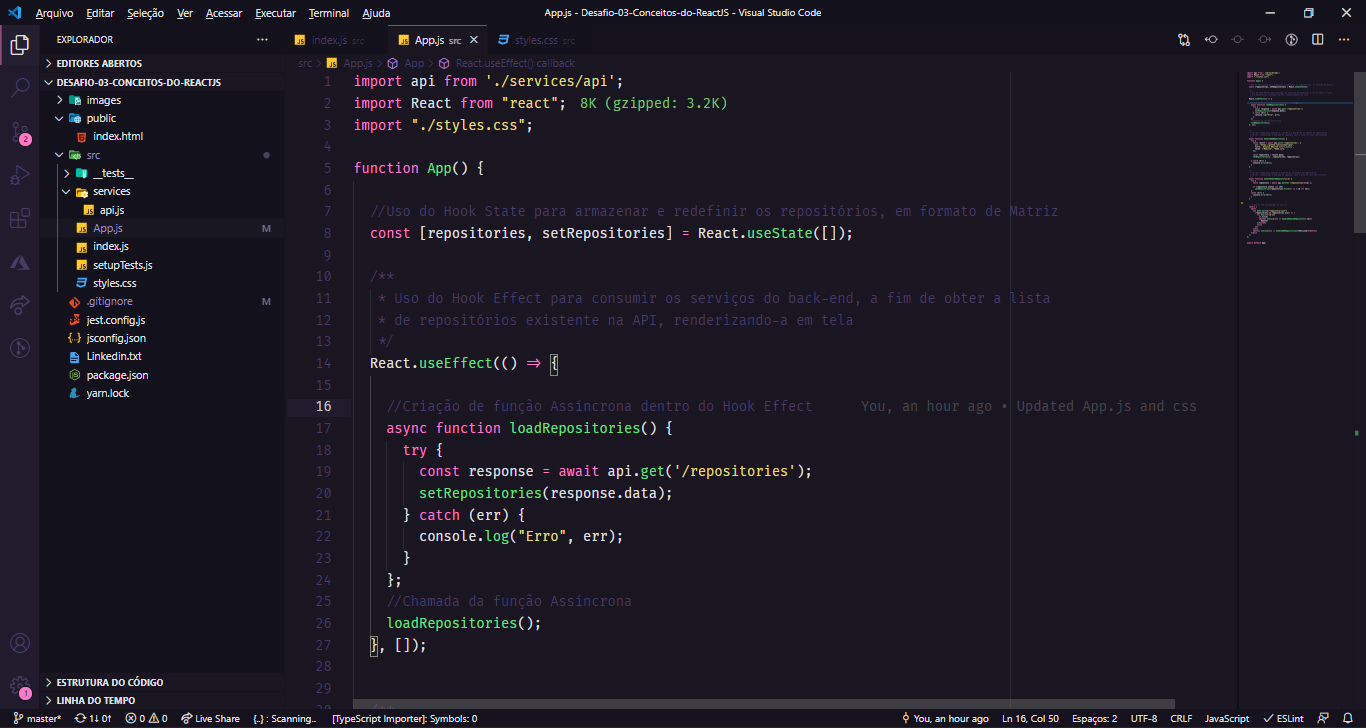1366x728 pixels.
Task: Open the Extensions view
Action: point(18,218)
